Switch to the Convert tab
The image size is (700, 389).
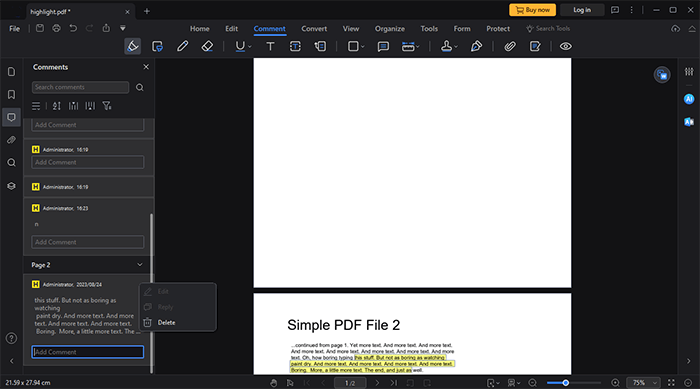click(314, 29)
